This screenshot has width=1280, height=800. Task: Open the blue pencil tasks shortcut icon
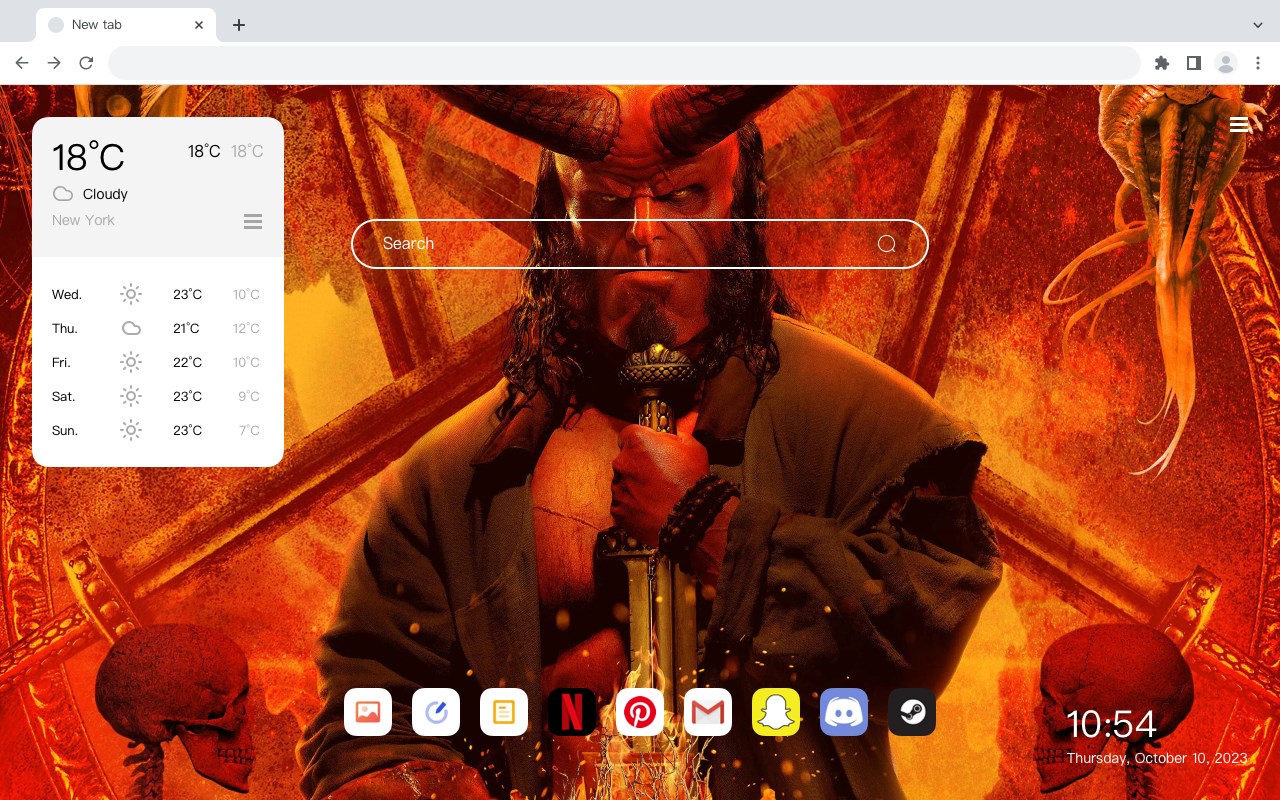click(436, 712)
